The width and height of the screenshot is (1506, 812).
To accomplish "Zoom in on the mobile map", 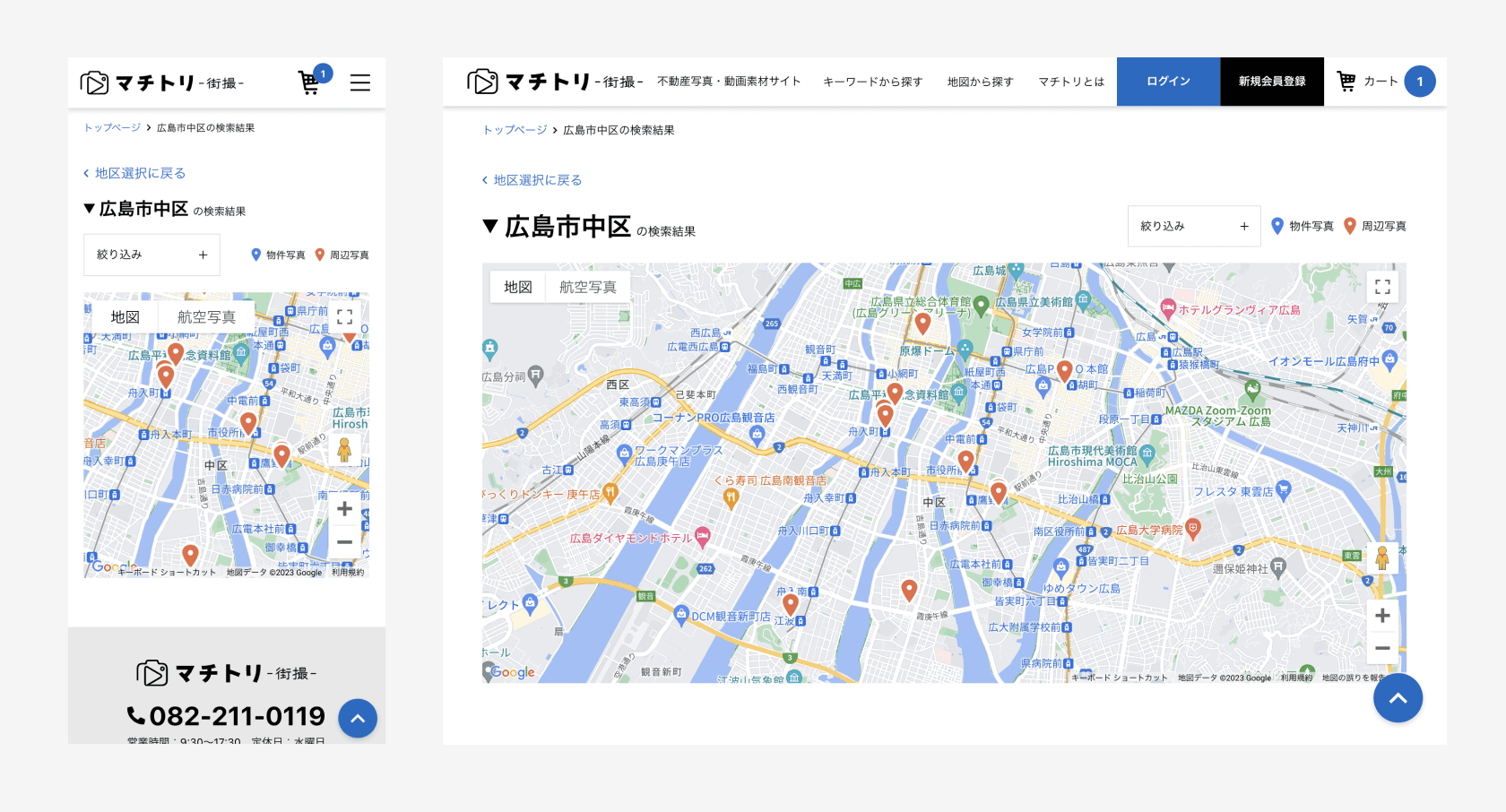I will 344,509.
